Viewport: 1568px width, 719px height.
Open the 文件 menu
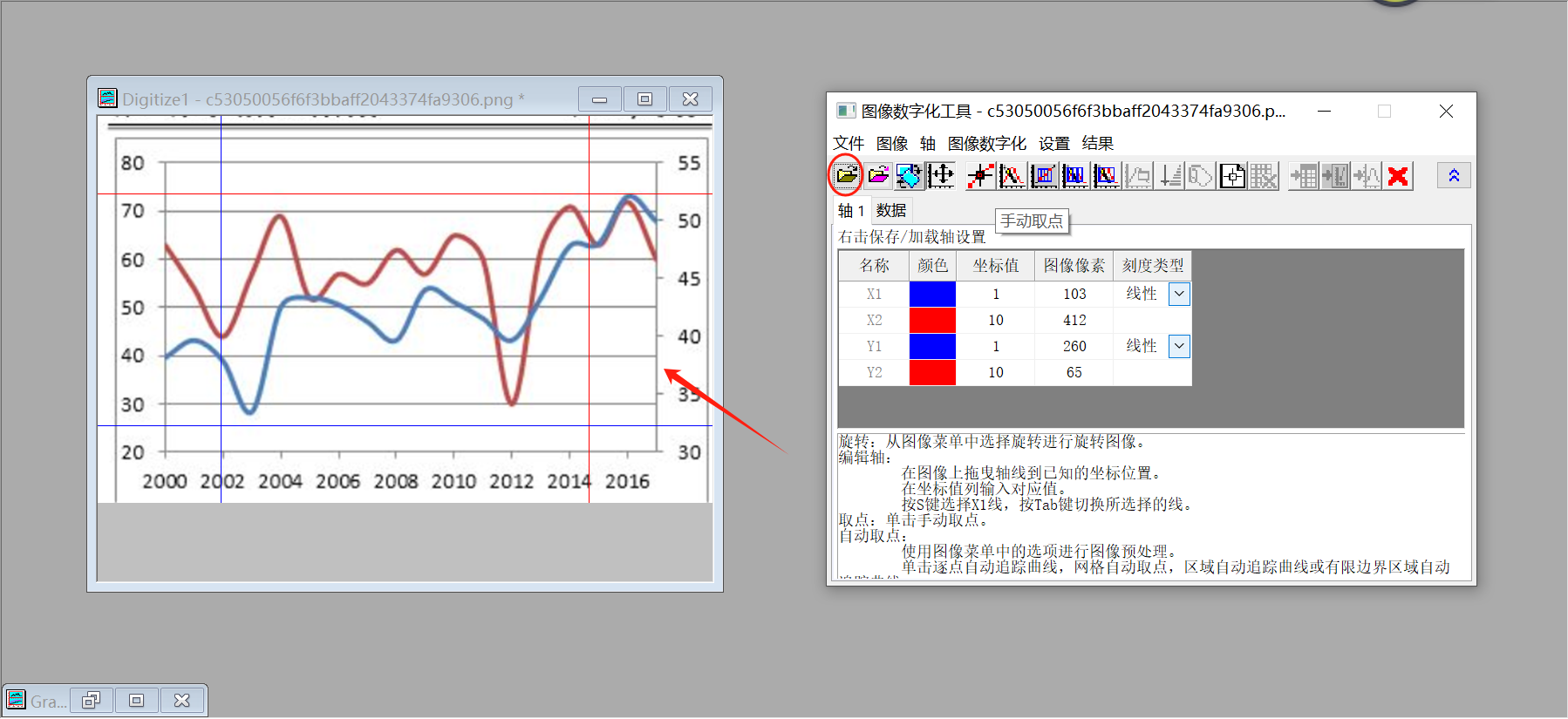pyautogui.click(x=848, y=143)
